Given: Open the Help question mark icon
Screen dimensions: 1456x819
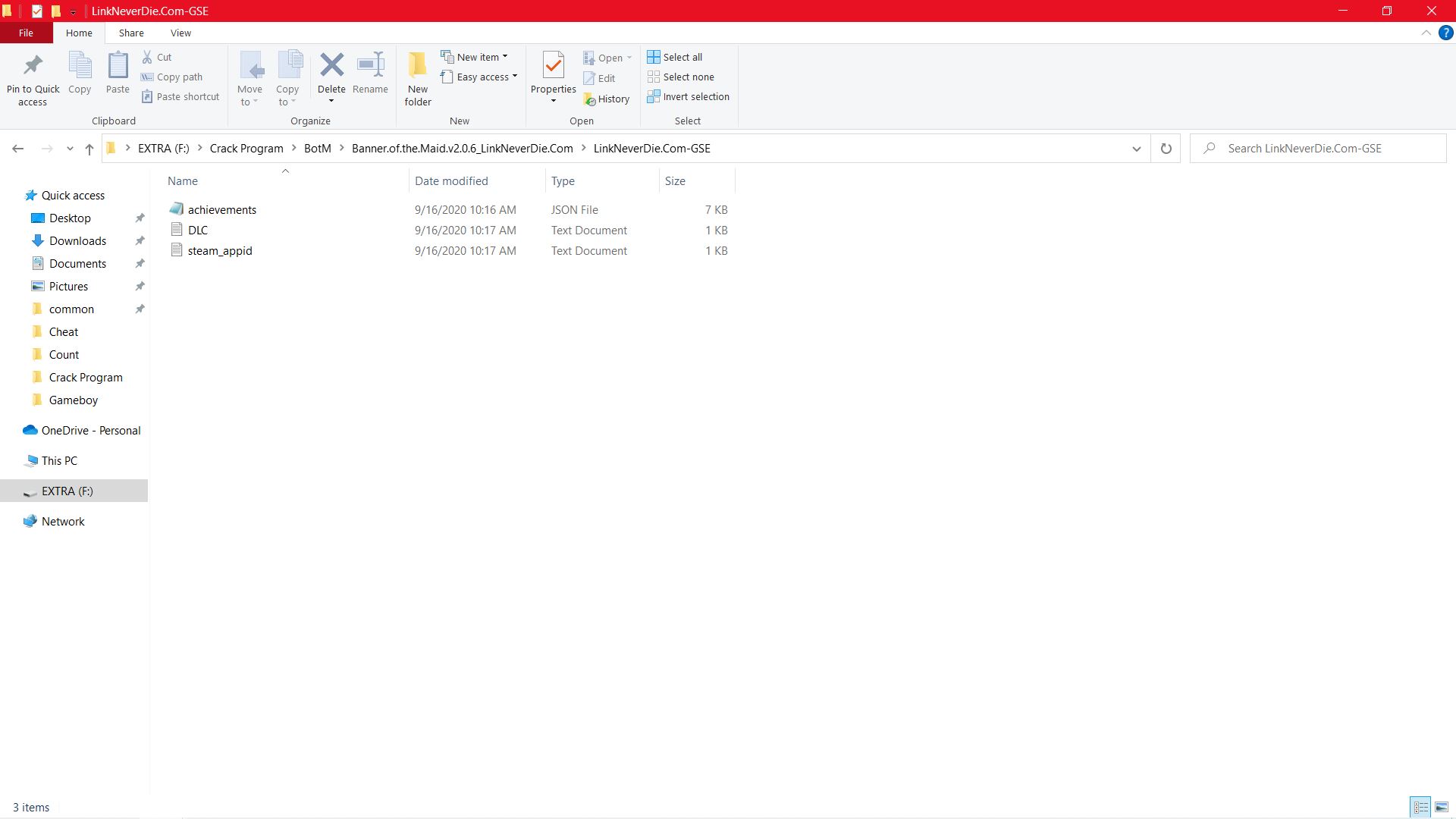Looking at the screenshot, I should point(1445,33).
